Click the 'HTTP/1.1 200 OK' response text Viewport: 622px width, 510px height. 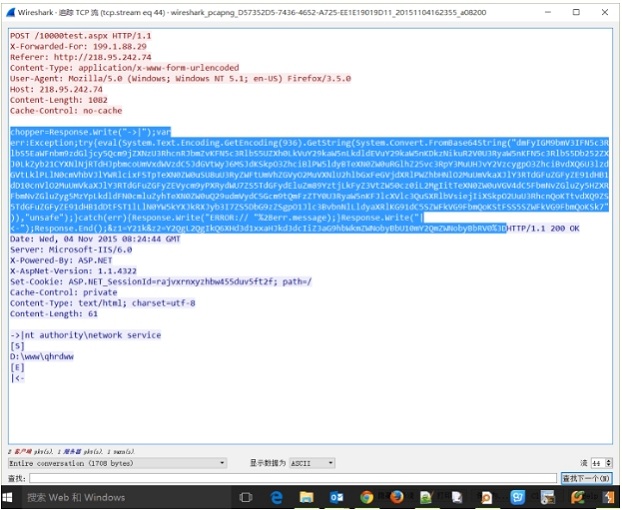(543, 228)
